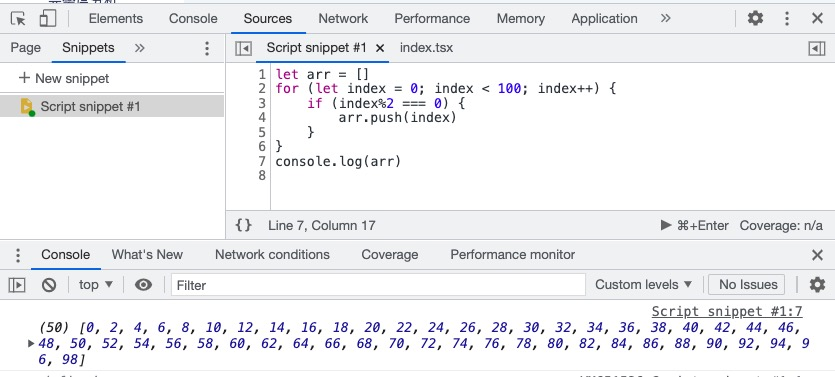Viewport: 835px width, 377px height.
Task: Show console sidebar icon
Action: click(x=17, y=285)
